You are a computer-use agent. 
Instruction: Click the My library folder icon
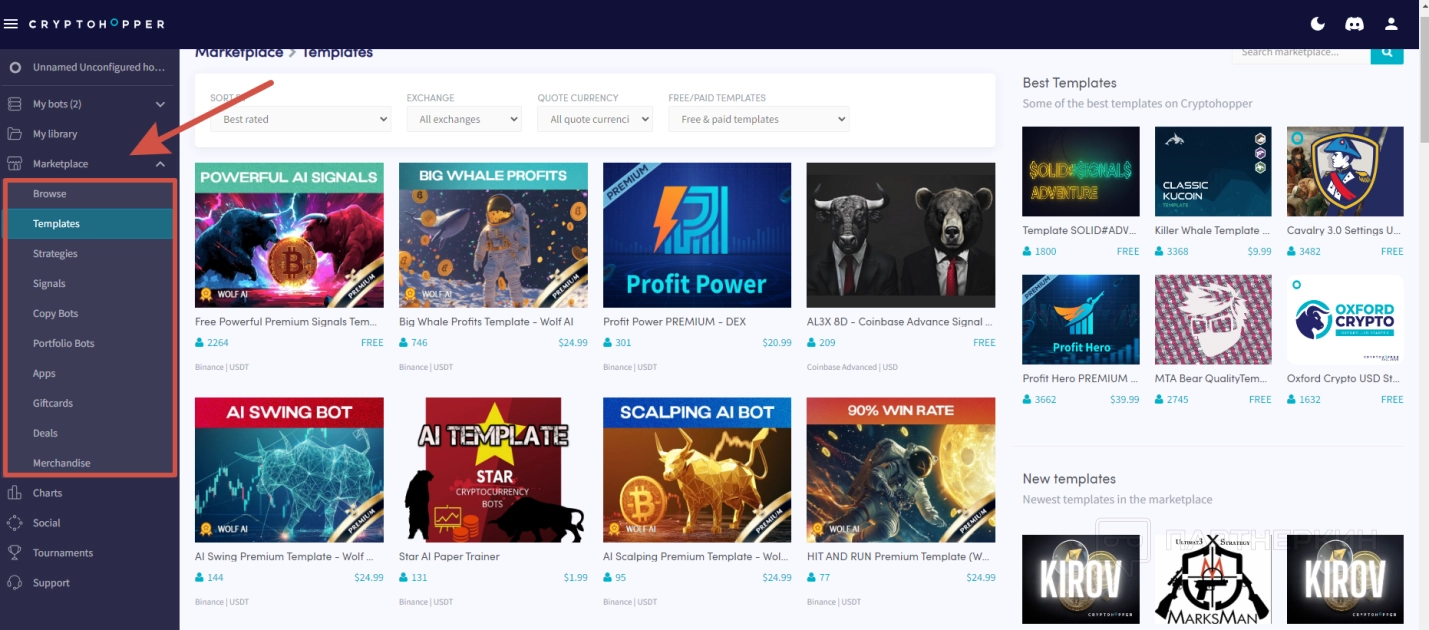pos(14,134)
